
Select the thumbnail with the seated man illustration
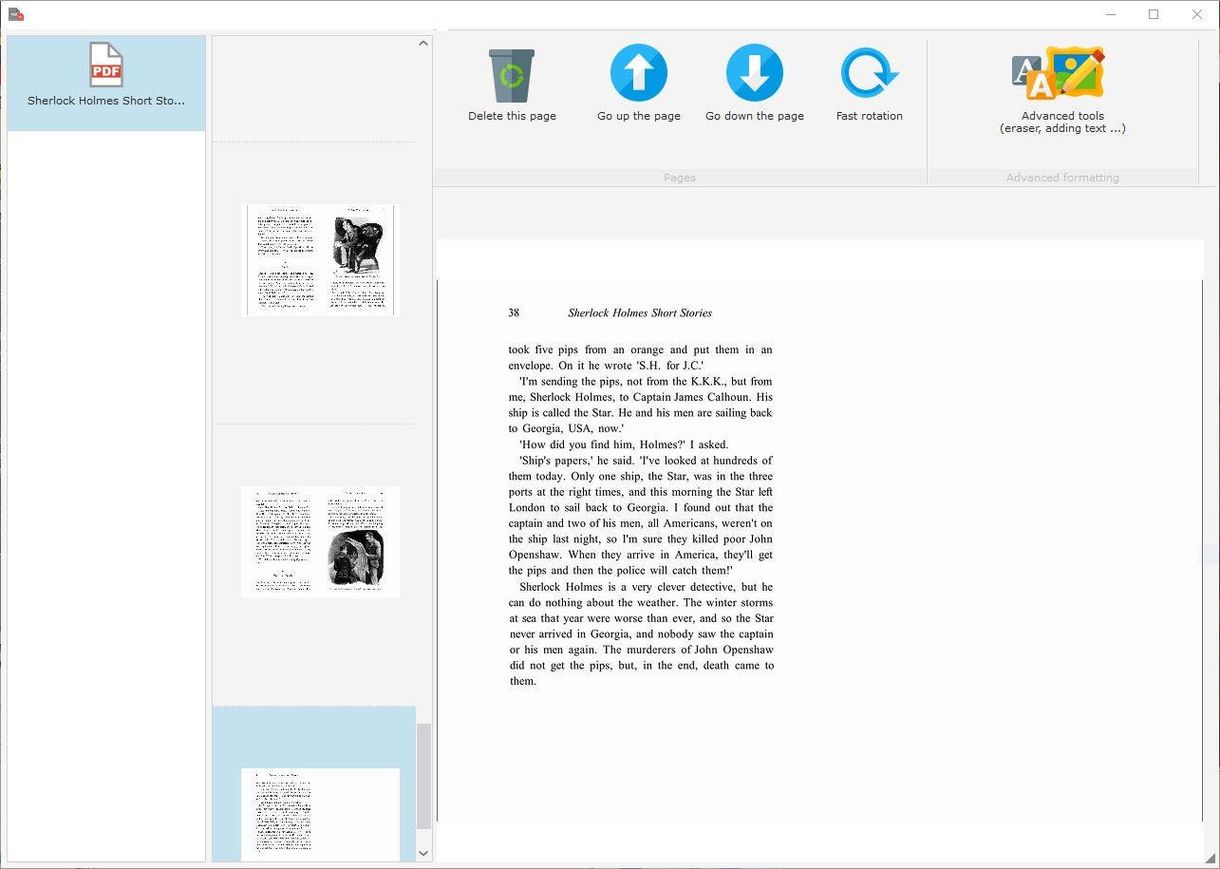pyautogui.click(x=320, y=260)
